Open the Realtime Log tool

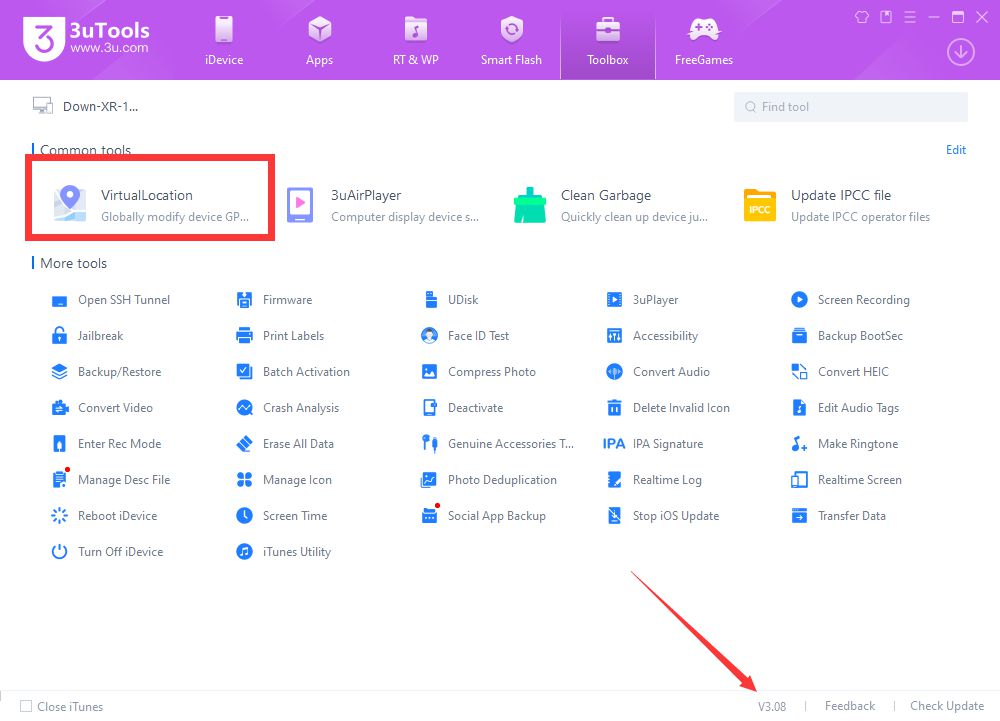pos(654,480)
